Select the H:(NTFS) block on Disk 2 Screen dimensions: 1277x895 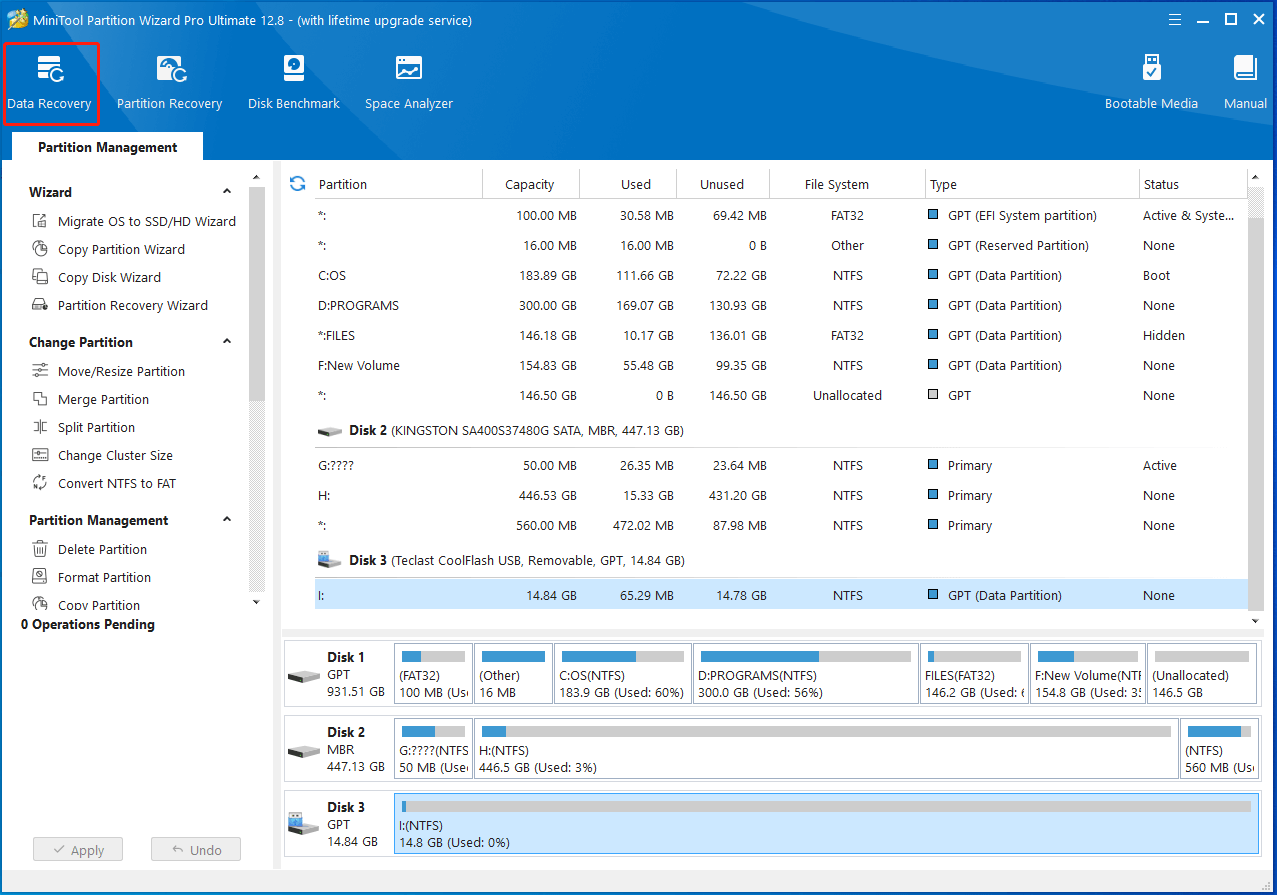click(x=826, y=749)
